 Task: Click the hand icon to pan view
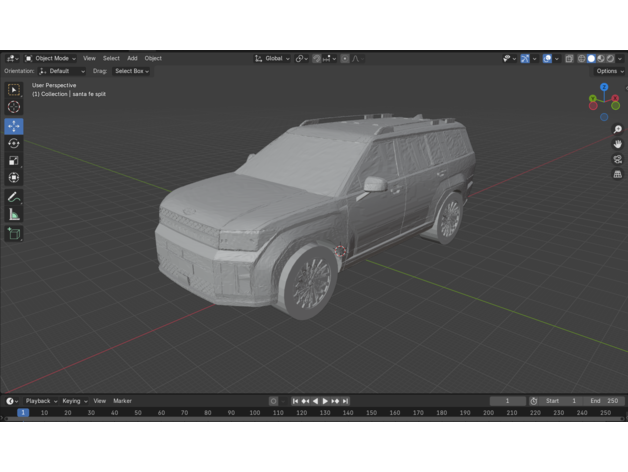pyautogui.click(x=617, y=144)
